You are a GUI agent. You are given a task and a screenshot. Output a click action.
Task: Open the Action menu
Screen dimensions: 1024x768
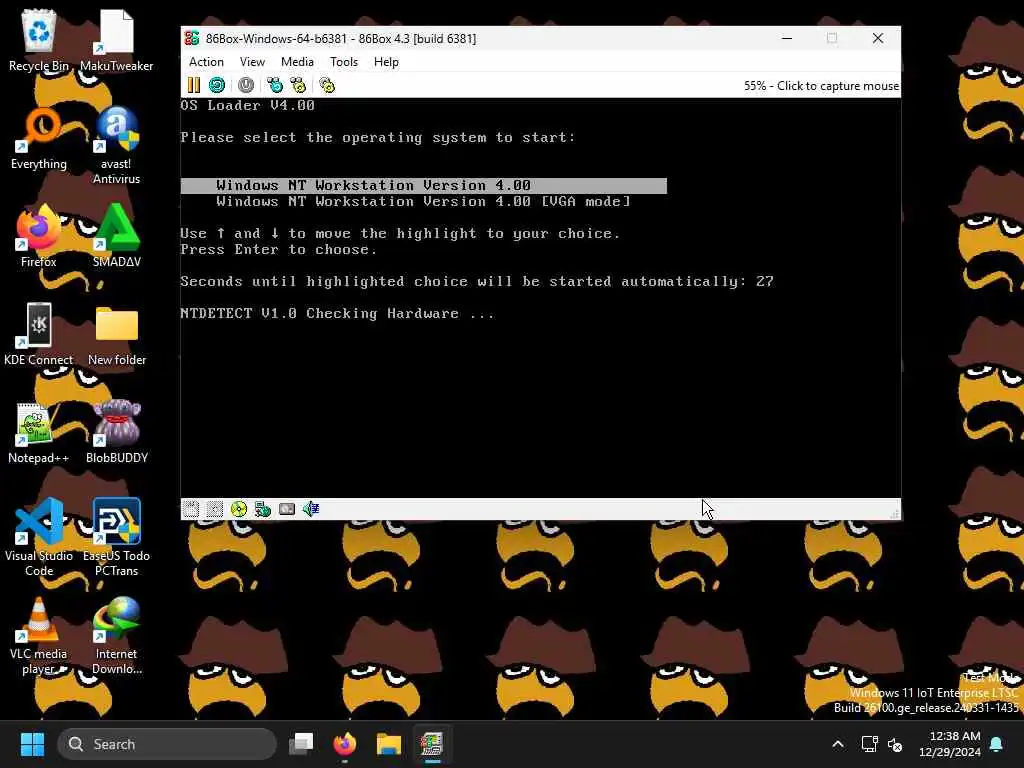click(206, 62)
